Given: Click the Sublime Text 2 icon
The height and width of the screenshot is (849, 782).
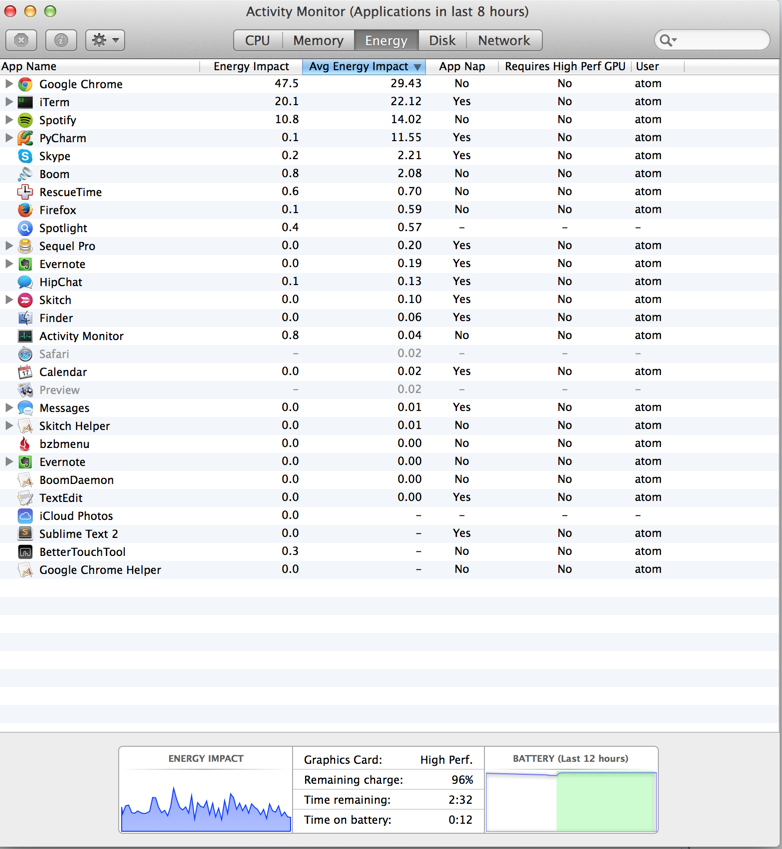Looking at the screenshot, I should (25, 533).
